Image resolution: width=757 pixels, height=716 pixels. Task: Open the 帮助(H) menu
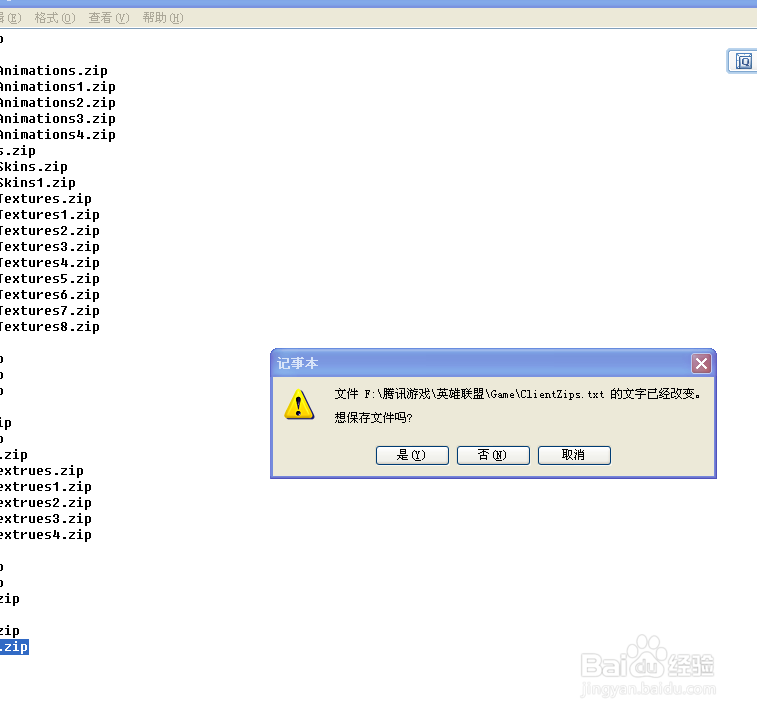163,18
